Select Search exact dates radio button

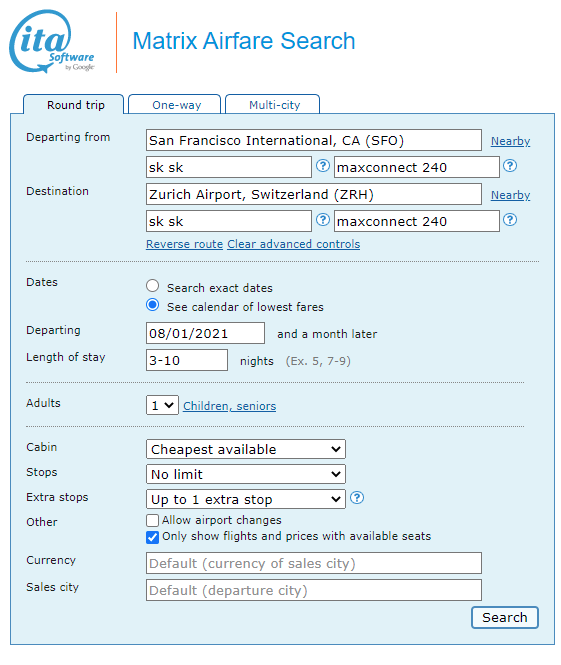point(153,286)
